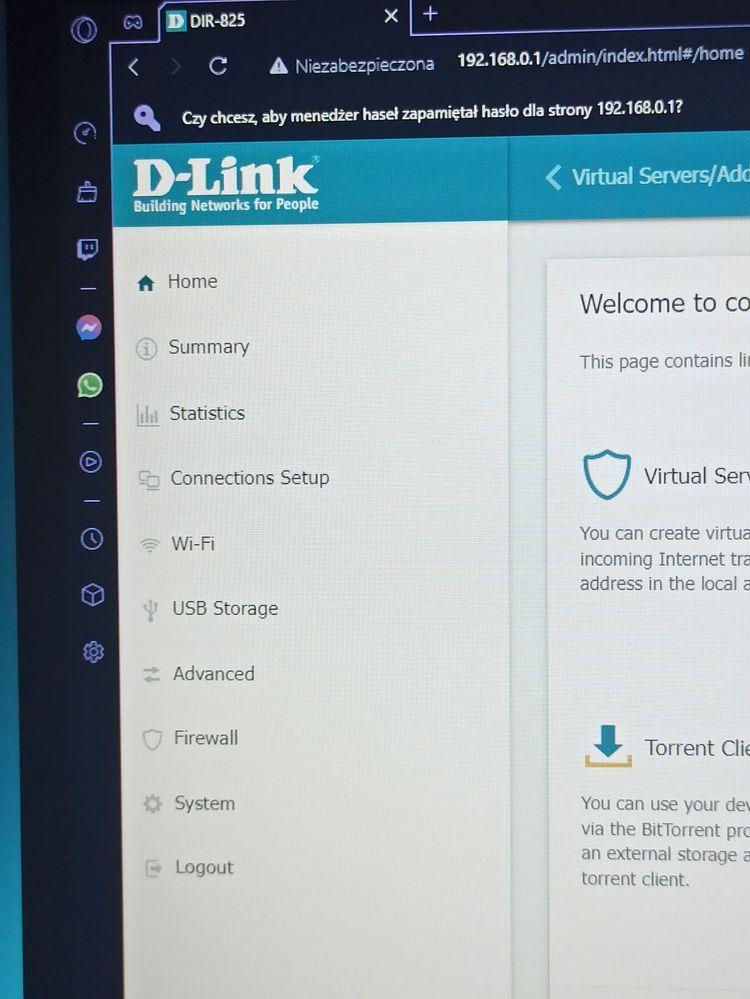Open the sidebar settings gear icon
This screenshot has height=999, width=750.
click(93, 652)
